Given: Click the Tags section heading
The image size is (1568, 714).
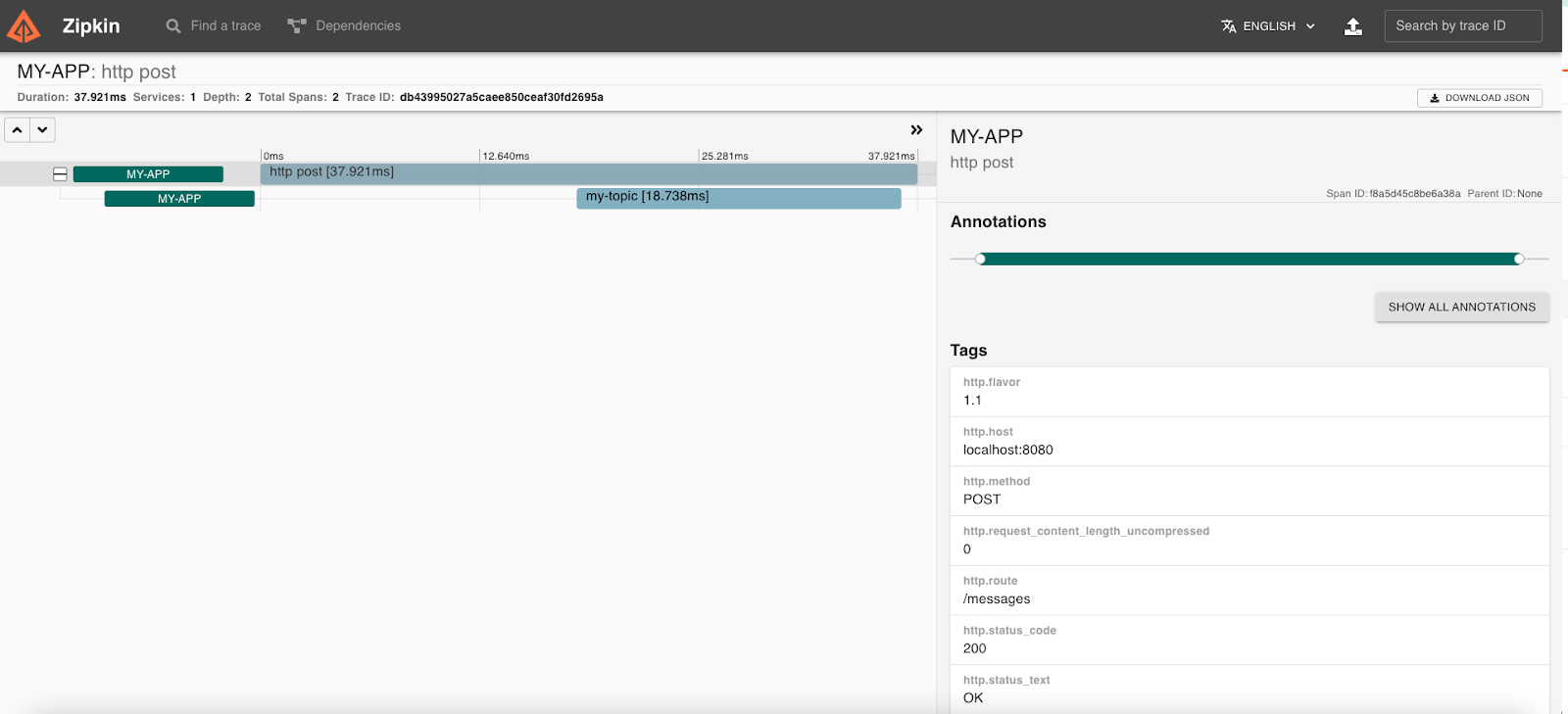Looking at the screenshot, I should (x=969, y=351).
